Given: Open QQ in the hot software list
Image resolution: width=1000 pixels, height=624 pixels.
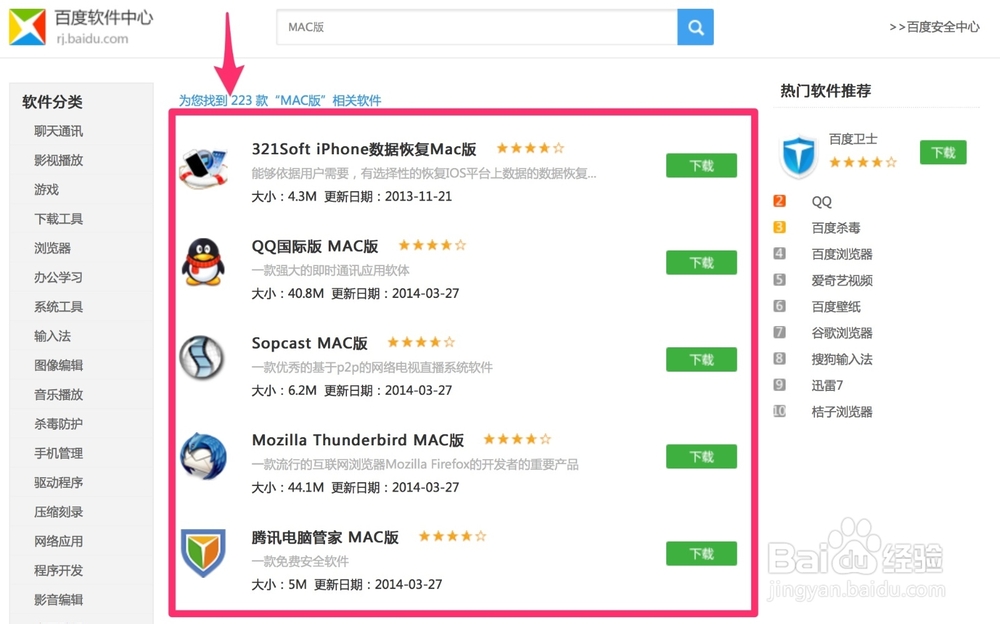Looking at the screenshot, I should point(821,202).
